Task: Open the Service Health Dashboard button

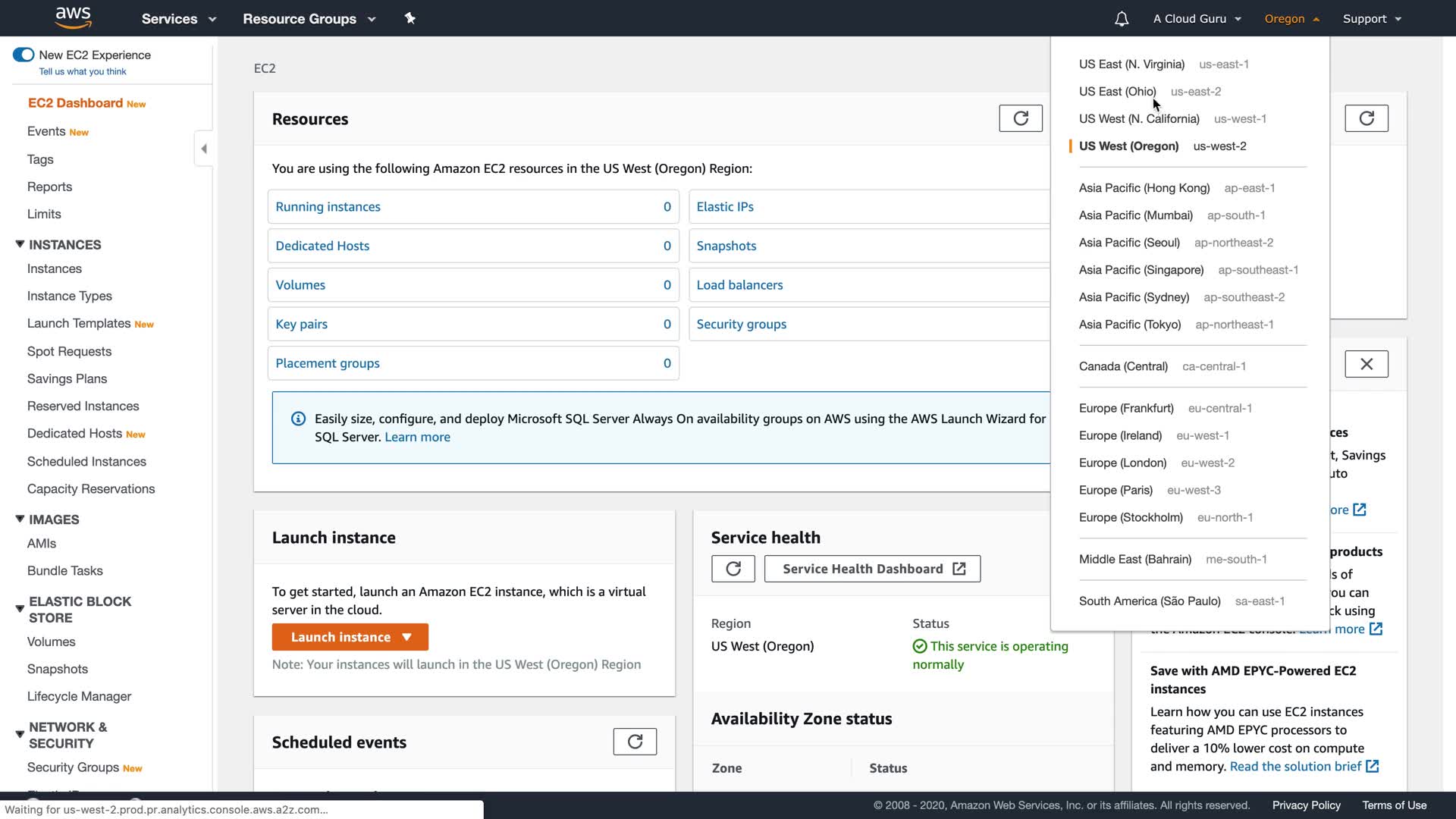Action: click(x=872, y=569)
